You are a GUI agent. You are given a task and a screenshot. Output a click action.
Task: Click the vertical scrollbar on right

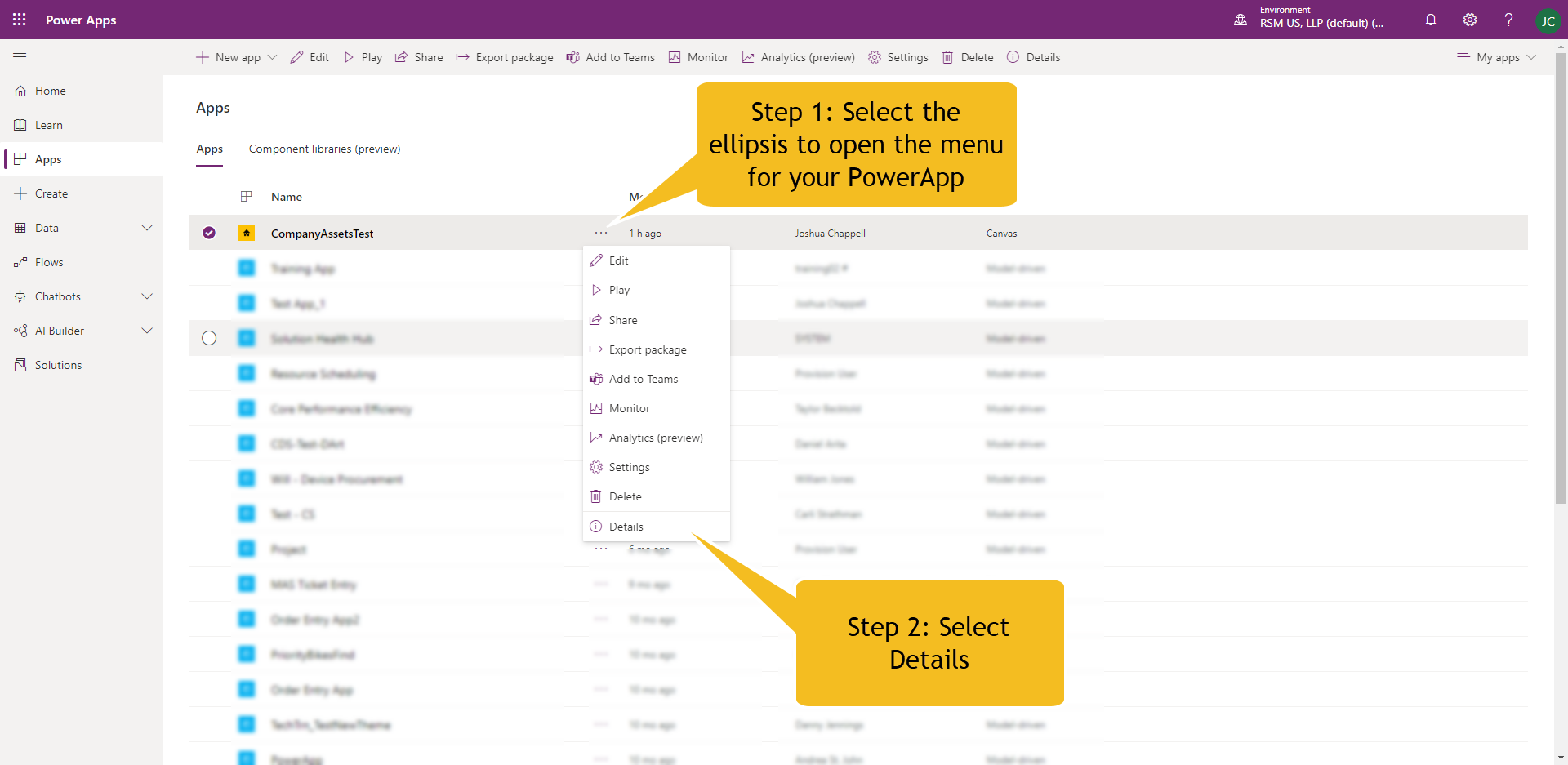pyautogui.click(x=1561, y=278)
